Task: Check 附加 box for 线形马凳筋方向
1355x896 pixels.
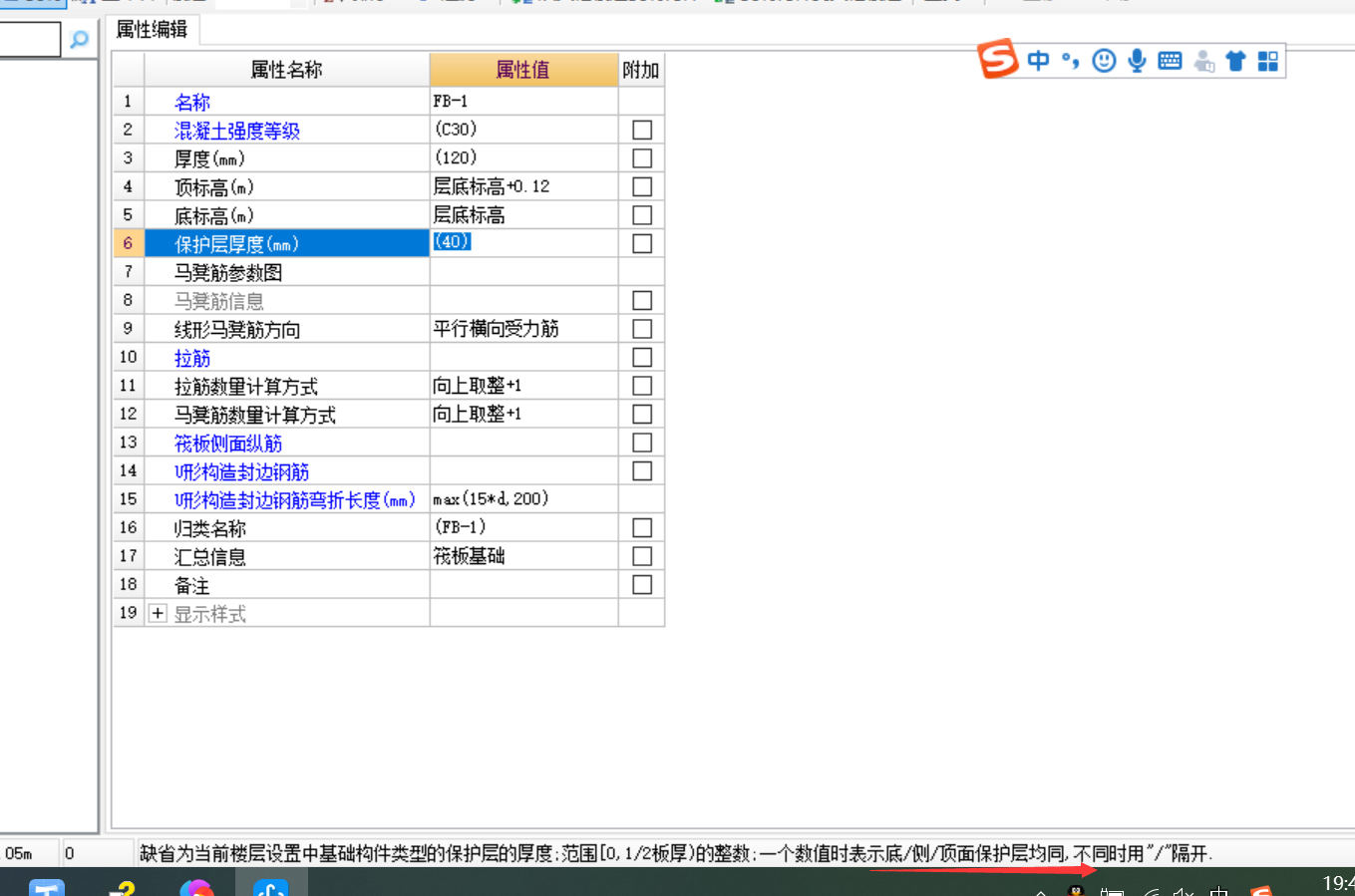Action: point(642,329)
